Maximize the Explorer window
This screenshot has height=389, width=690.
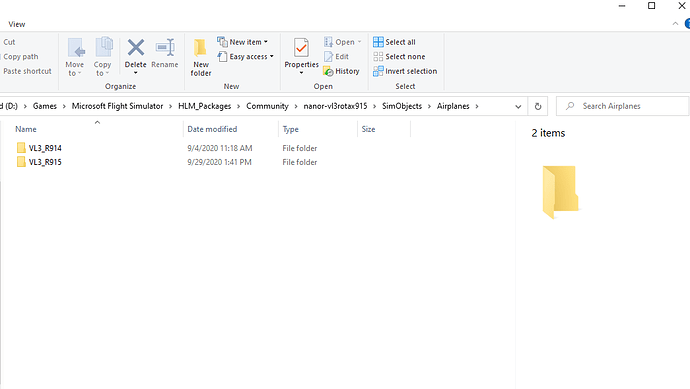[652, 6]
